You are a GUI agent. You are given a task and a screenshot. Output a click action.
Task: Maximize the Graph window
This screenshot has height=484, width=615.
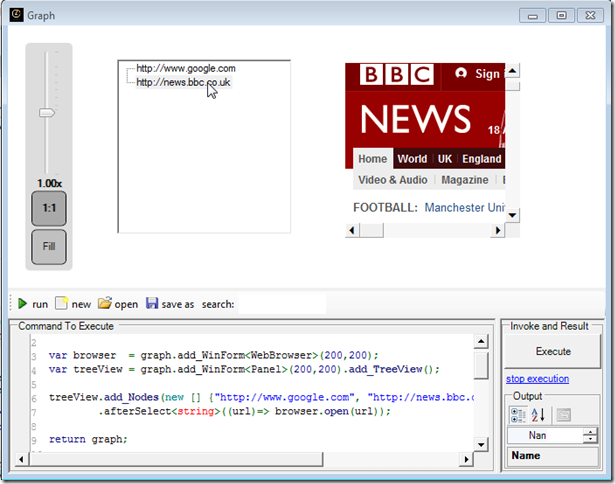[561, 16]
